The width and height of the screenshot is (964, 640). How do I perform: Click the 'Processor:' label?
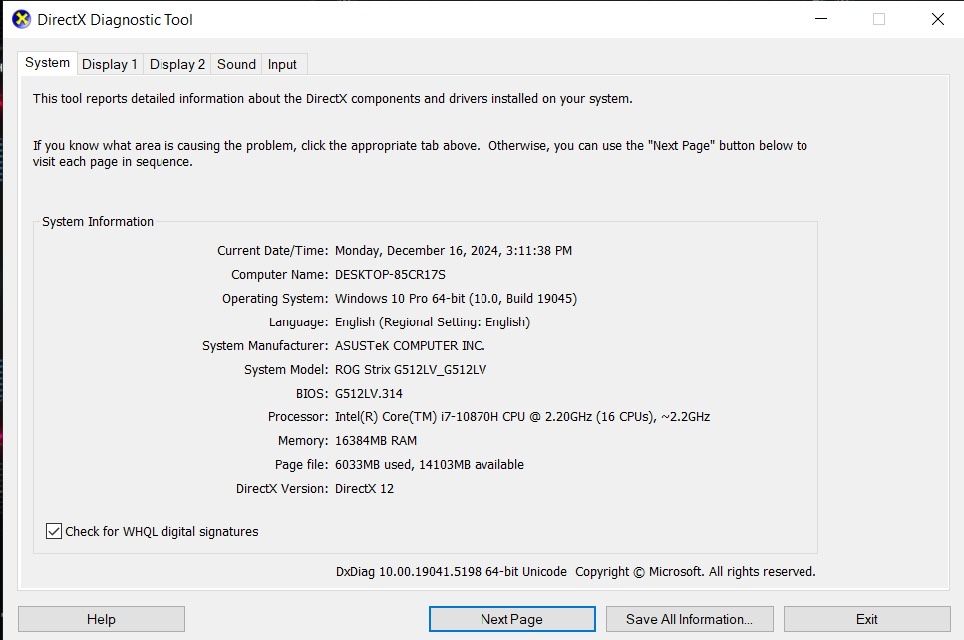[298, 417]
